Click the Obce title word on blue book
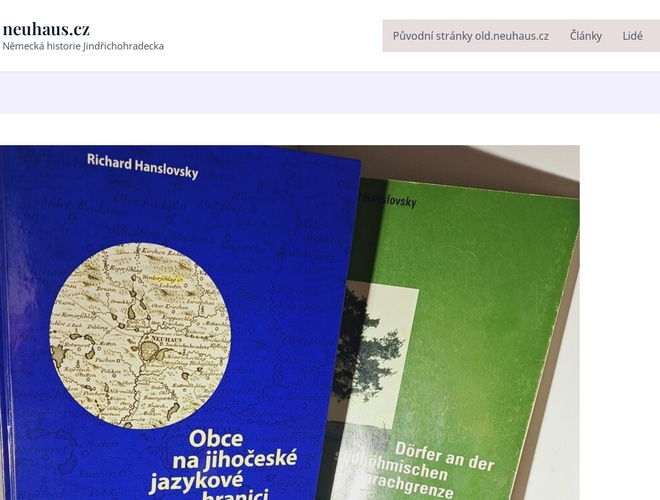660x500 pixels. [x=216, y=439]
